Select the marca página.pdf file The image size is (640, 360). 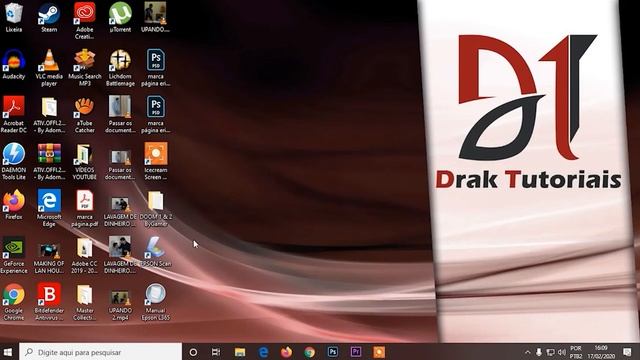84,208
